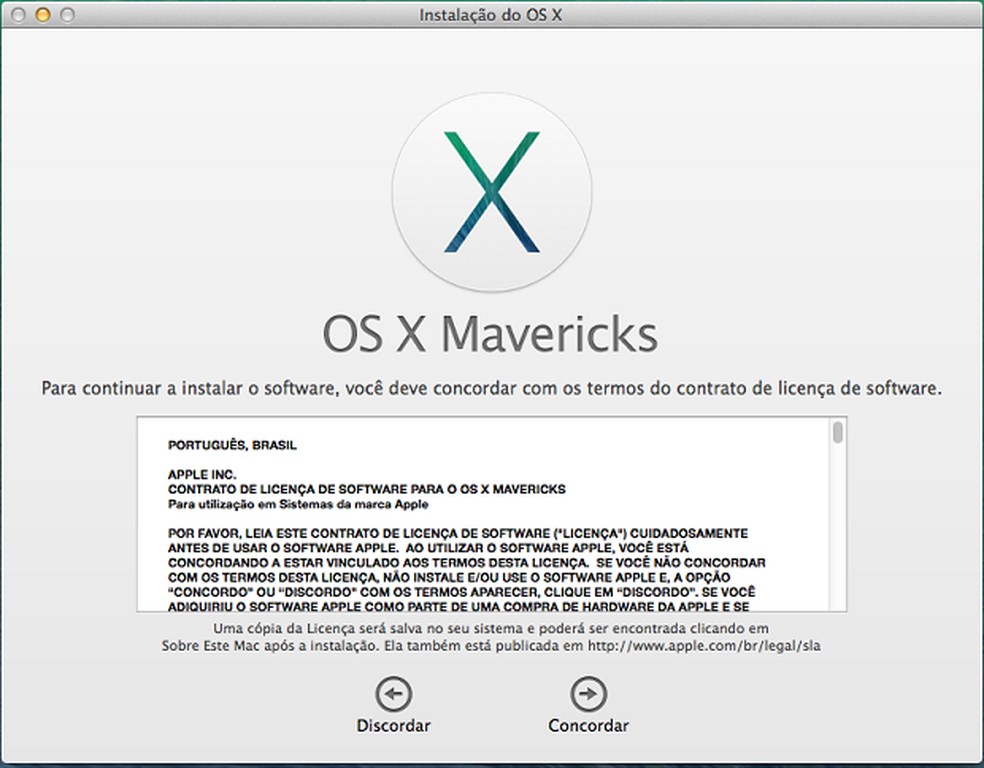Click the 'Instalação do OS X' window title

click(490, 14)
